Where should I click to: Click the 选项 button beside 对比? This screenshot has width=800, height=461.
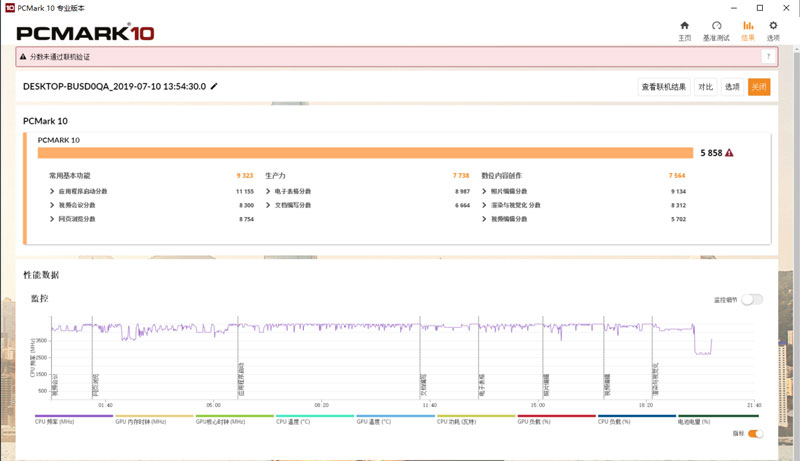[733, 87]
